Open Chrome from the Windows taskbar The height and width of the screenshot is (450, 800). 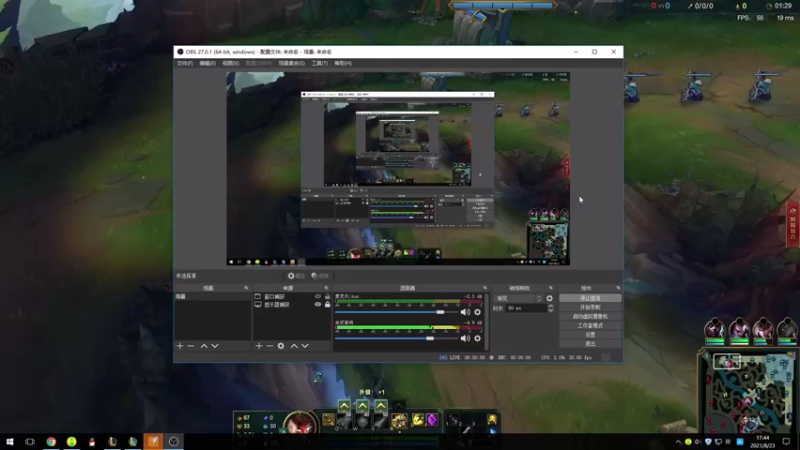[51, 442]
